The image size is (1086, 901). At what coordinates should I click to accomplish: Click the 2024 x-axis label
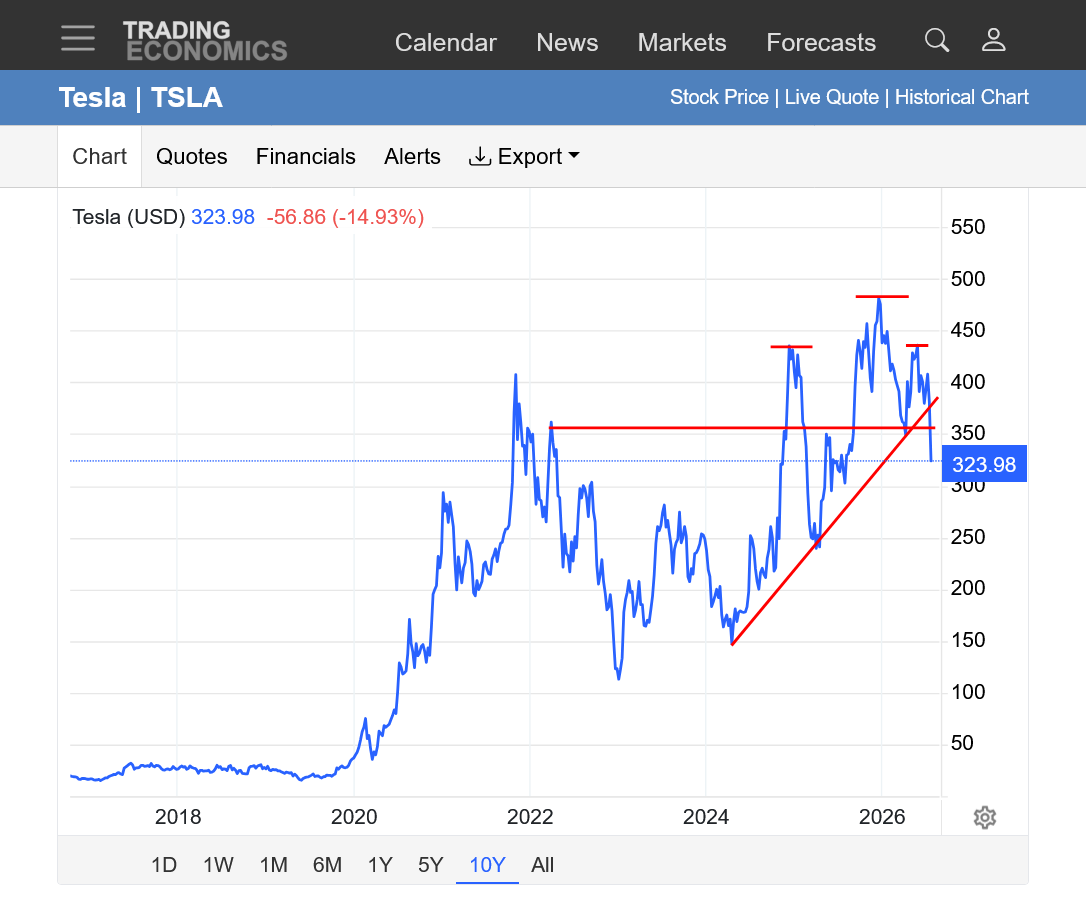coord(706,817)
